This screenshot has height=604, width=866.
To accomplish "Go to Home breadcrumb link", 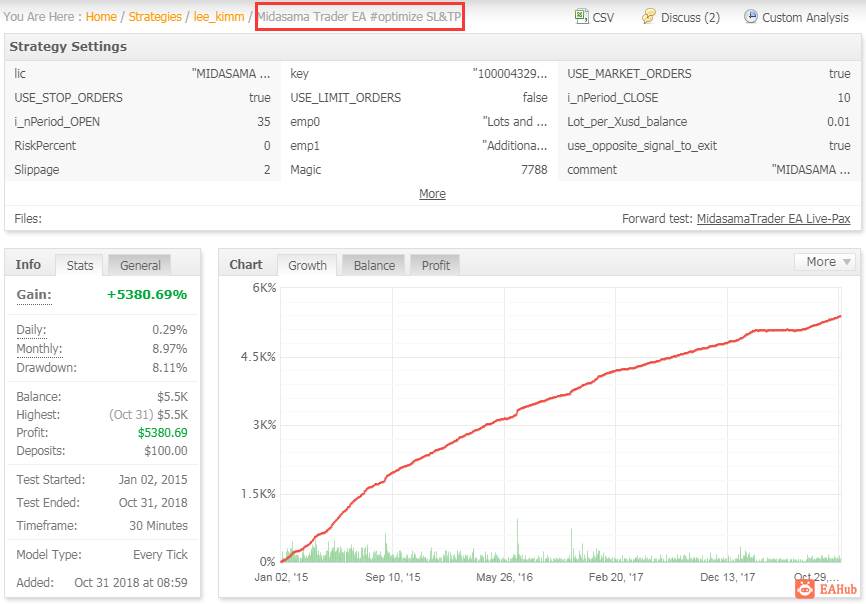I will (101, 17).
